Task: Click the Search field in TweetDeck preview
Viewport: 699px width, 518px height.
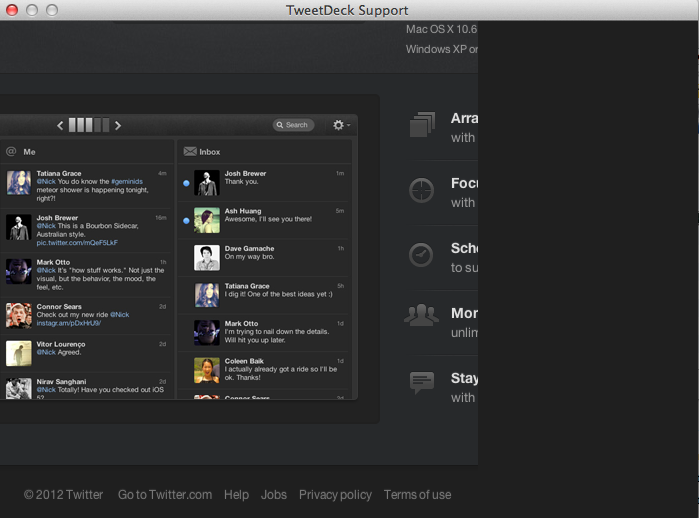Action: (x=293, y=125)
